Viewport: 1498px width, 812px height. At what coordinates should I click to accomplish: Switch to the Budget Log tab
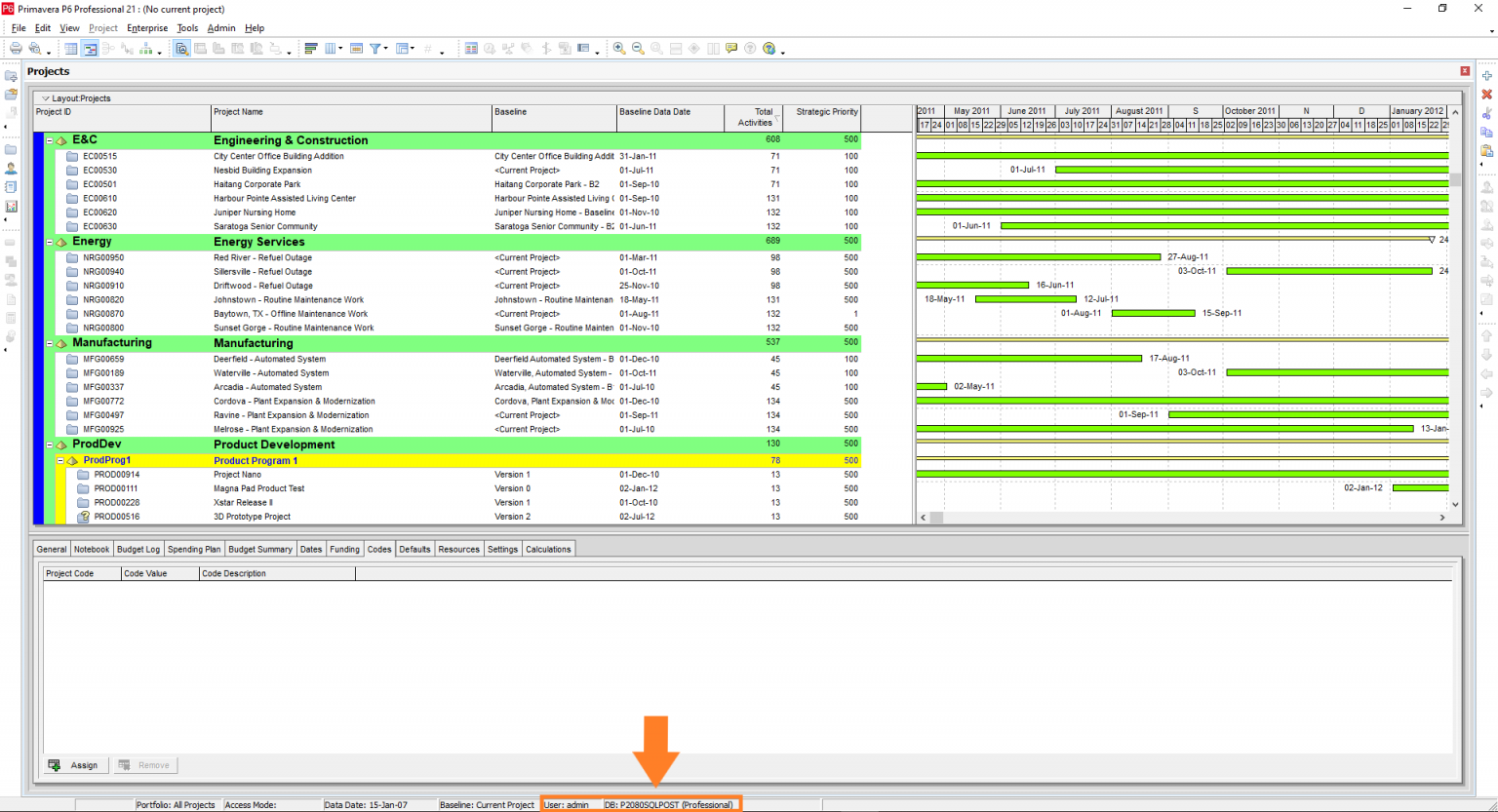pos(138,548)
